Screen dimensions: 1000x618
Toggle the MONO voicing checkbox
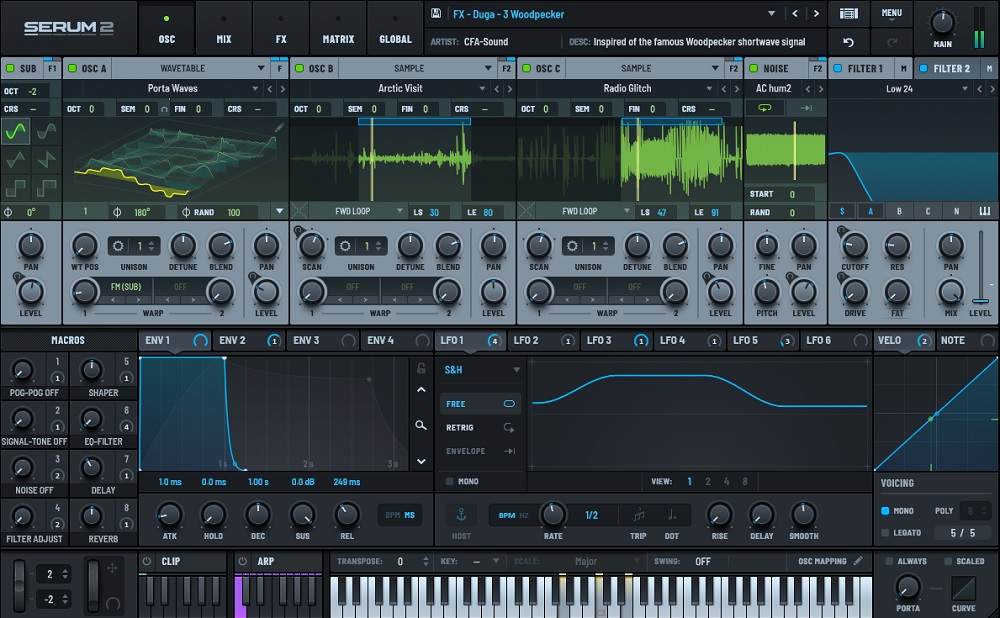(x=885, y=511)
